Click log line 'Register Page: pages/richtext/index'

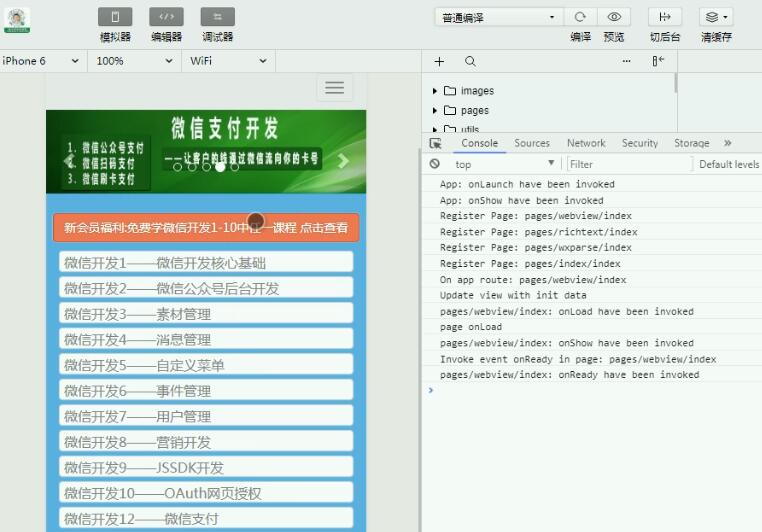coord(538,232)
